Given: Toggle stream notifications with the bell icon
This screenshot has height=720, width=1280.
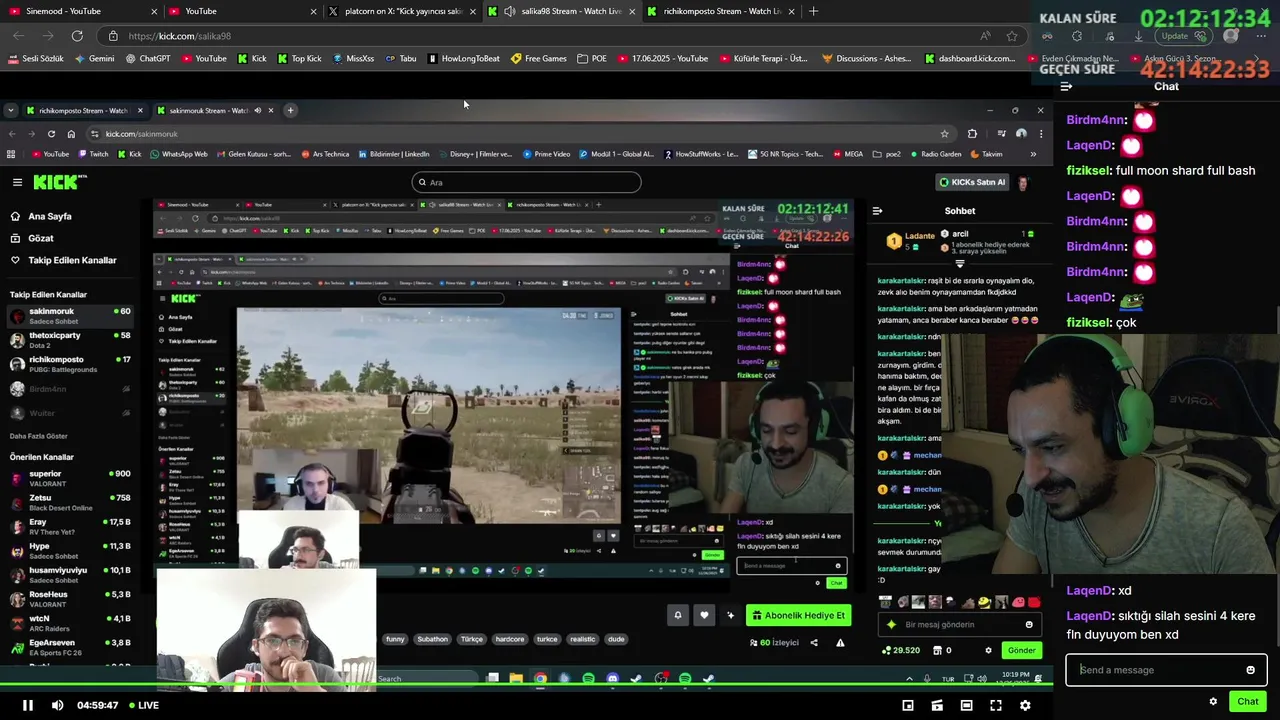Looking at the screenshot, I should (x=678, y=615).
